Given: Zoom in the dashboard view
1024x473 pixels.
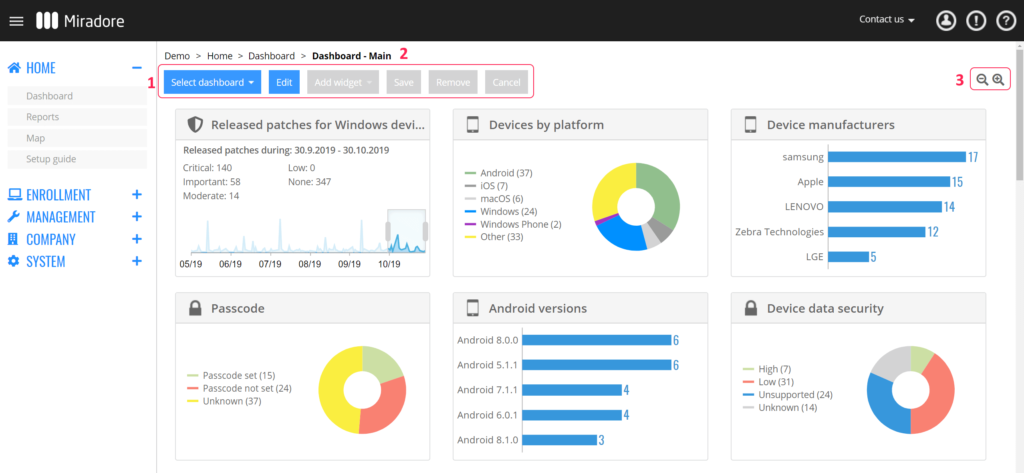Looking at the screenshot, I should pyautogui.click(x=998, y=80).
